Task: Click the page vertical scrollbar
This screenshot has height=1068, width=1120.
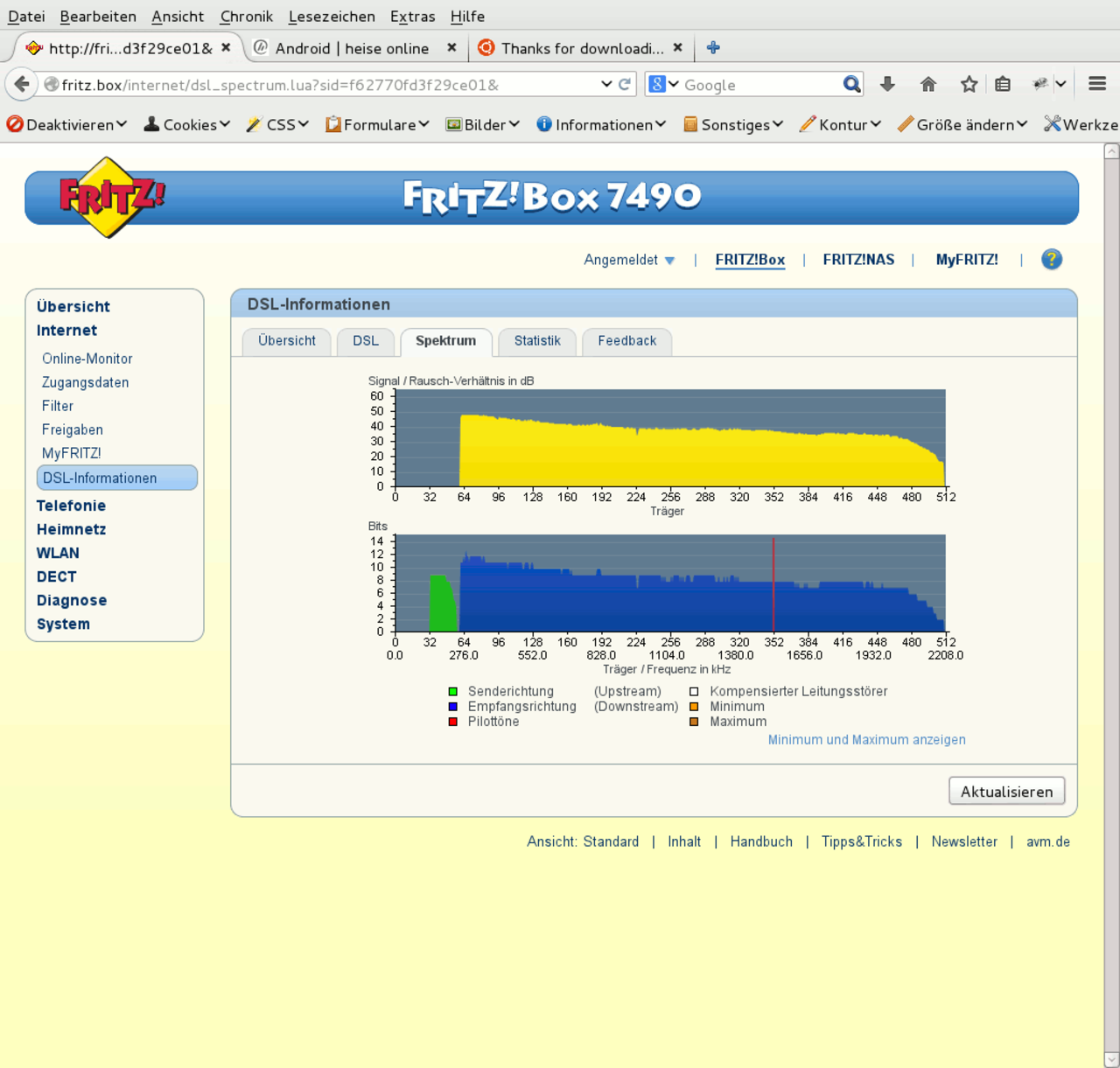Action: pos(1111,605)
